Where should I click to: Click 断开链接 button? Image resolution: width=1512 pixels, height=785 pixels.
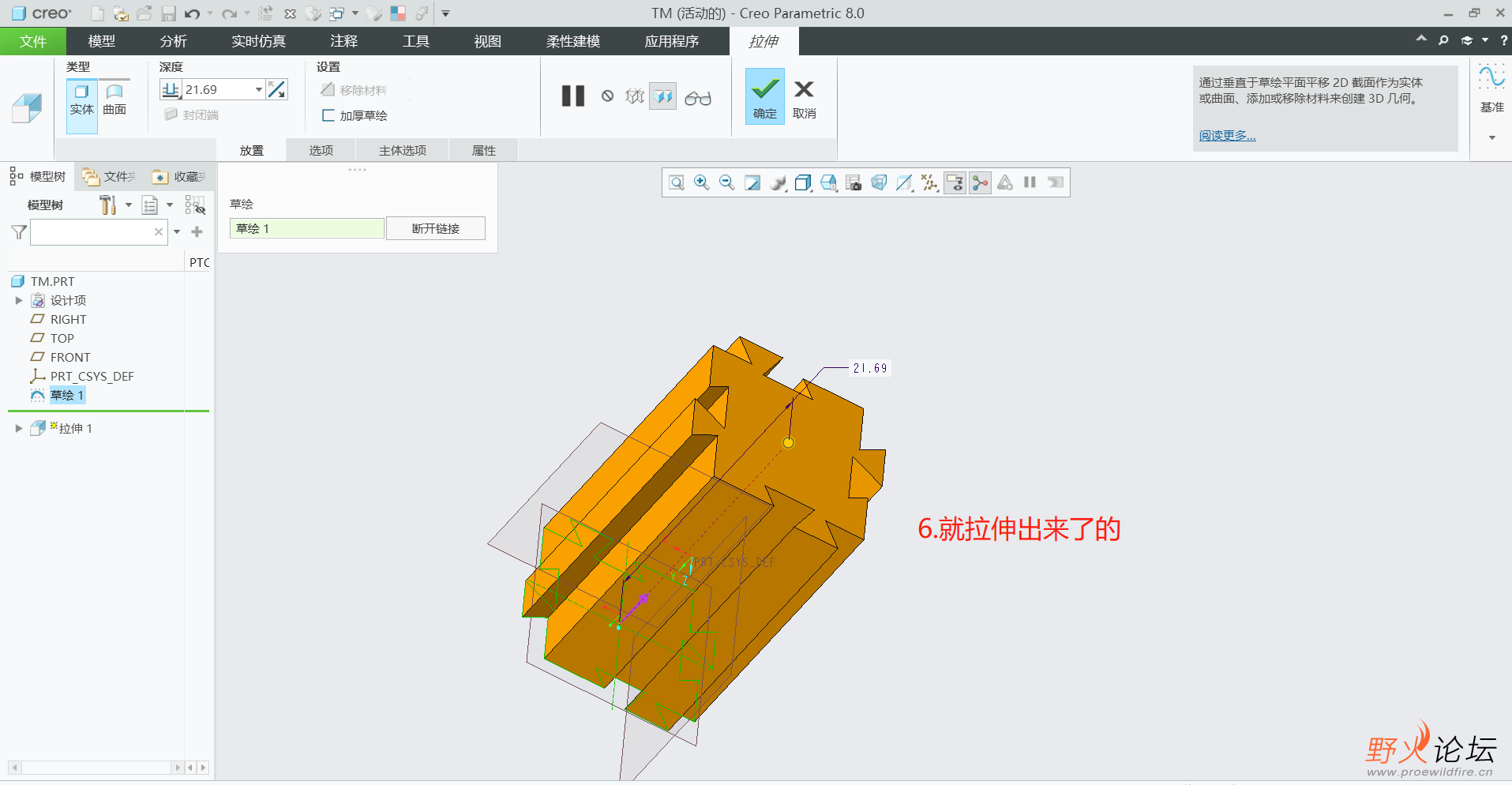[x=436, y=228]
